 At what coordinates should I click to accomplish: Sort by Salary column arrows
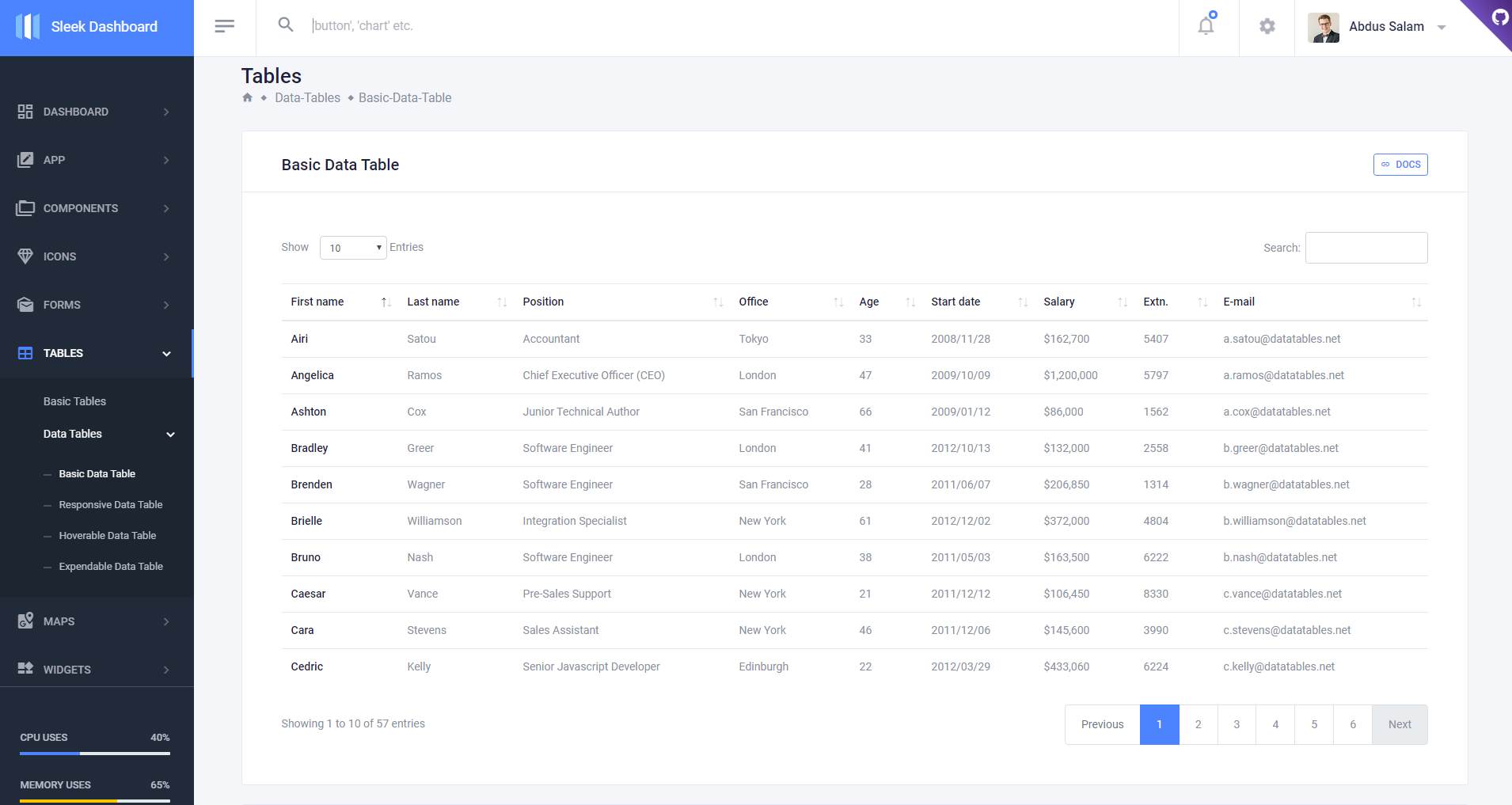[x=1123, y=302]
